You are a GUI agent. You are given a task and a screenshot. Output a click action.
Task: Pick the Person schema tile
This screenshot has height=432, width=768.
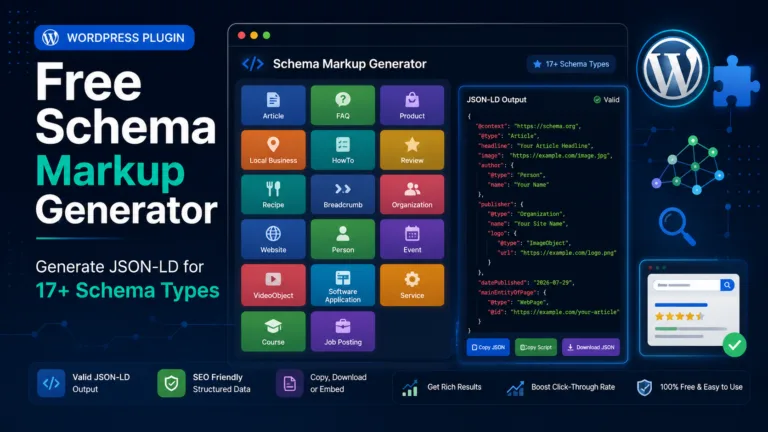click(343, 239)
